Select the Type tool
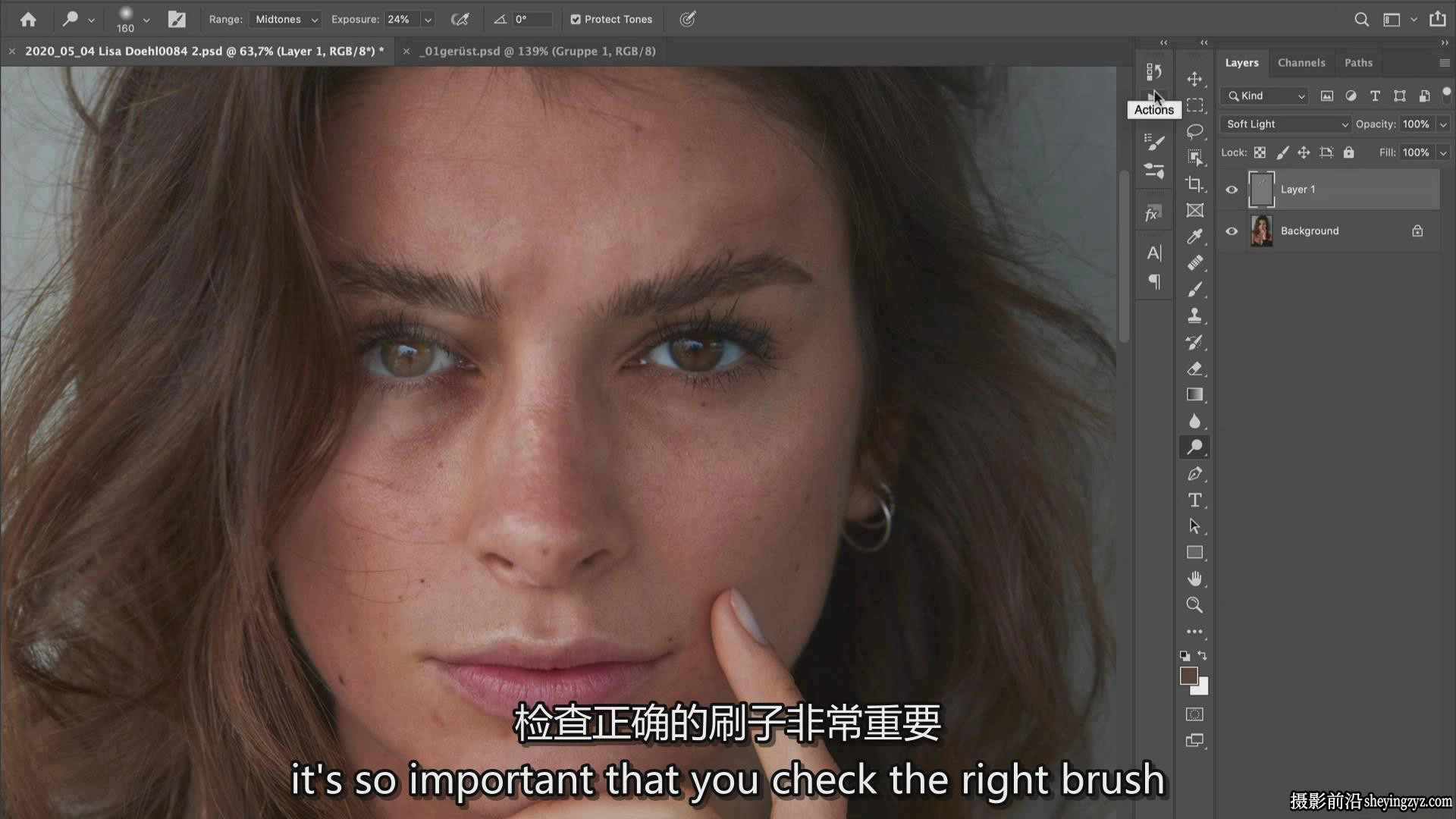Image resolution: width=1456 pixels, height=819 pixels. [1194, 500]
